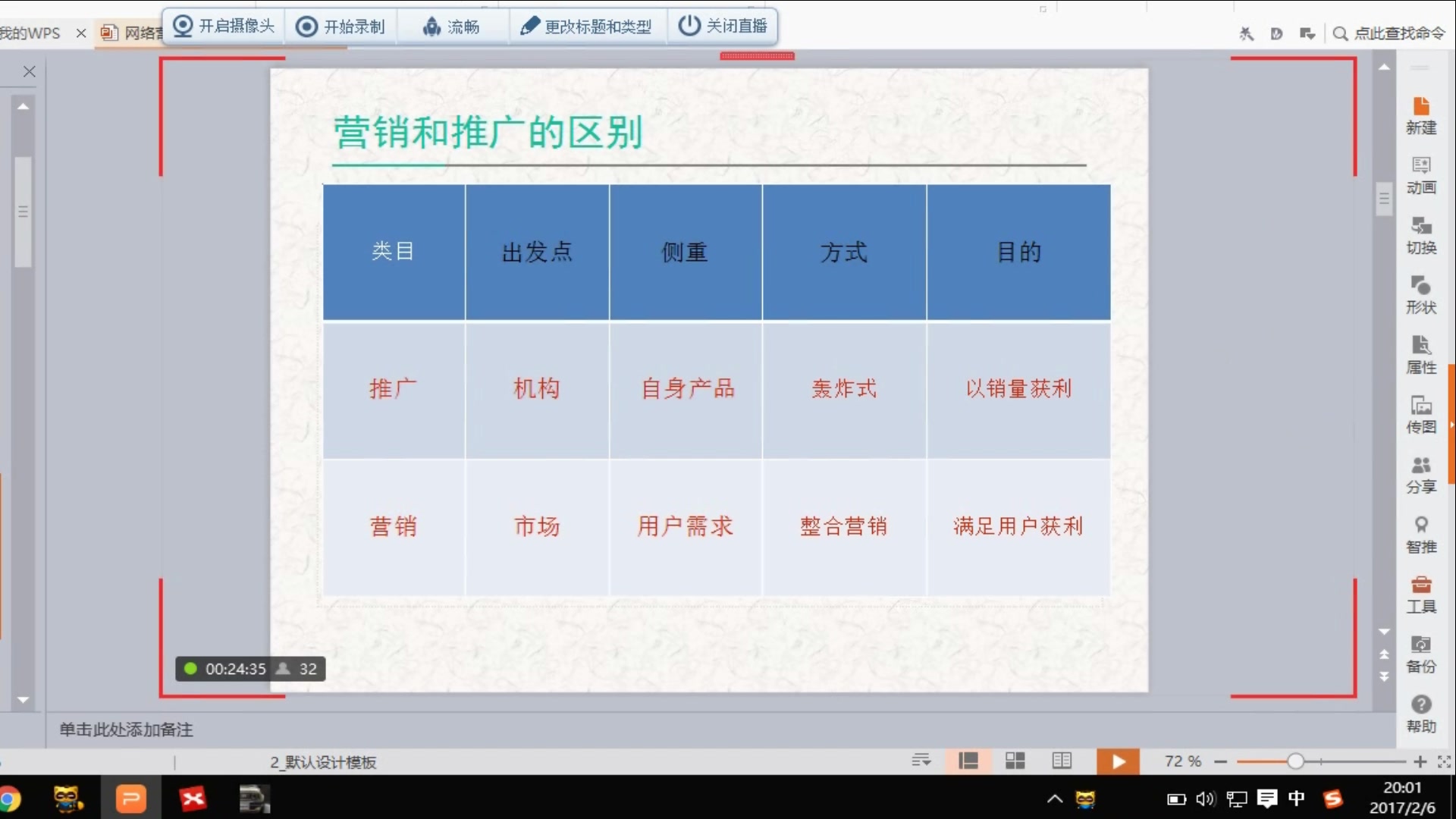Click the 形状 (Shapes) icon
The height and width of the screenshot is (819, 1456).
point(1421,294)
